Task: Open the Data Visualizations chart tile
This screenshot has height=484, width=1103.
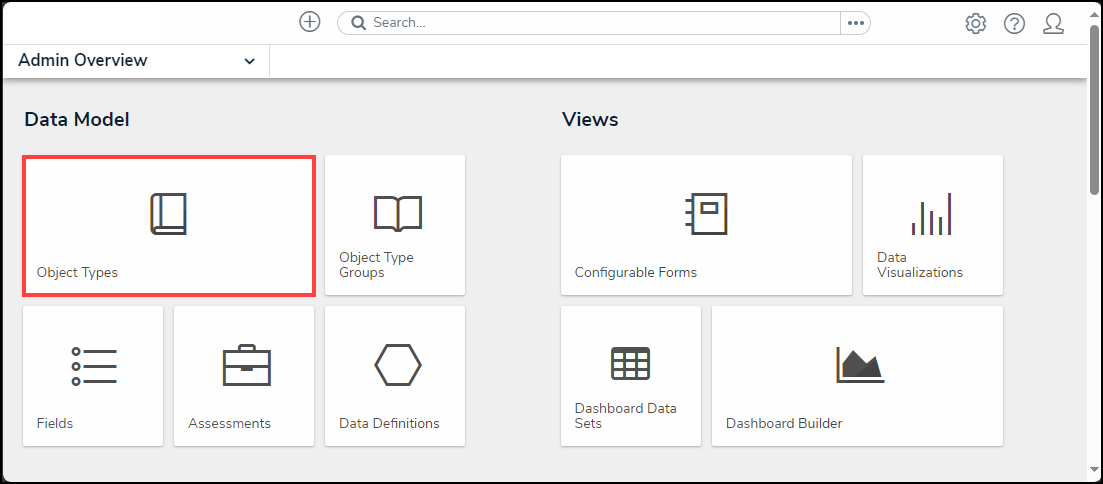Action: (x=932, y=225)
